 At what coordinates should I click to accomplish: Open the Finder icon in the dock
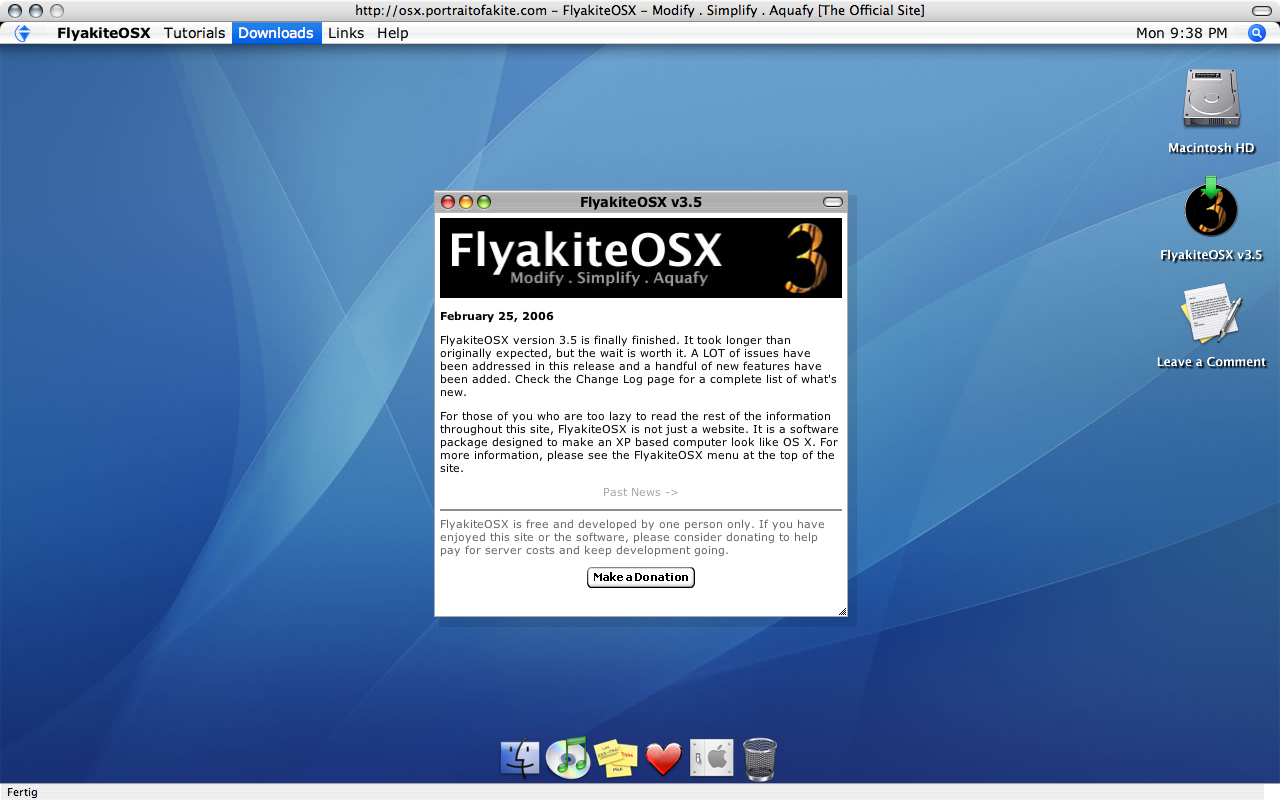[x=519, y=759]
